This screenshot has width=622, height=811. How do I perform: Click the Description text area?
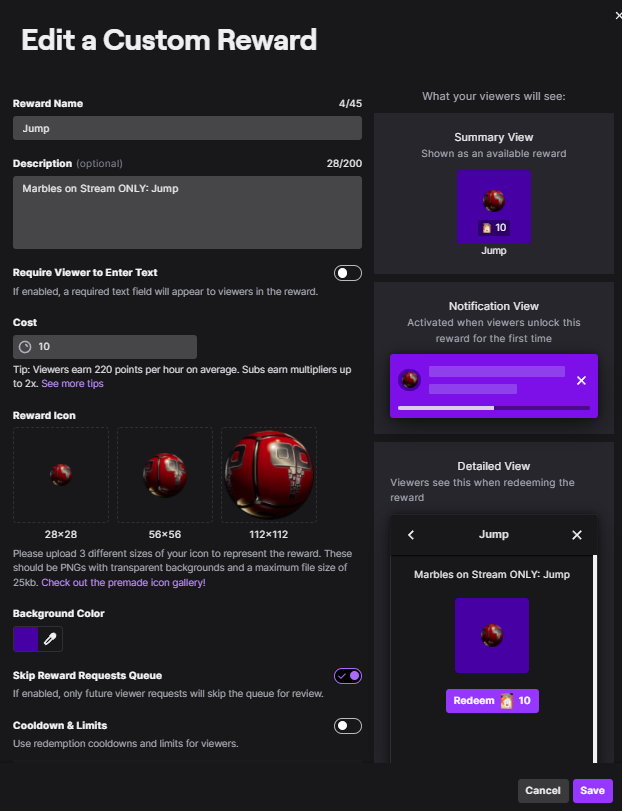coord(187,212)
